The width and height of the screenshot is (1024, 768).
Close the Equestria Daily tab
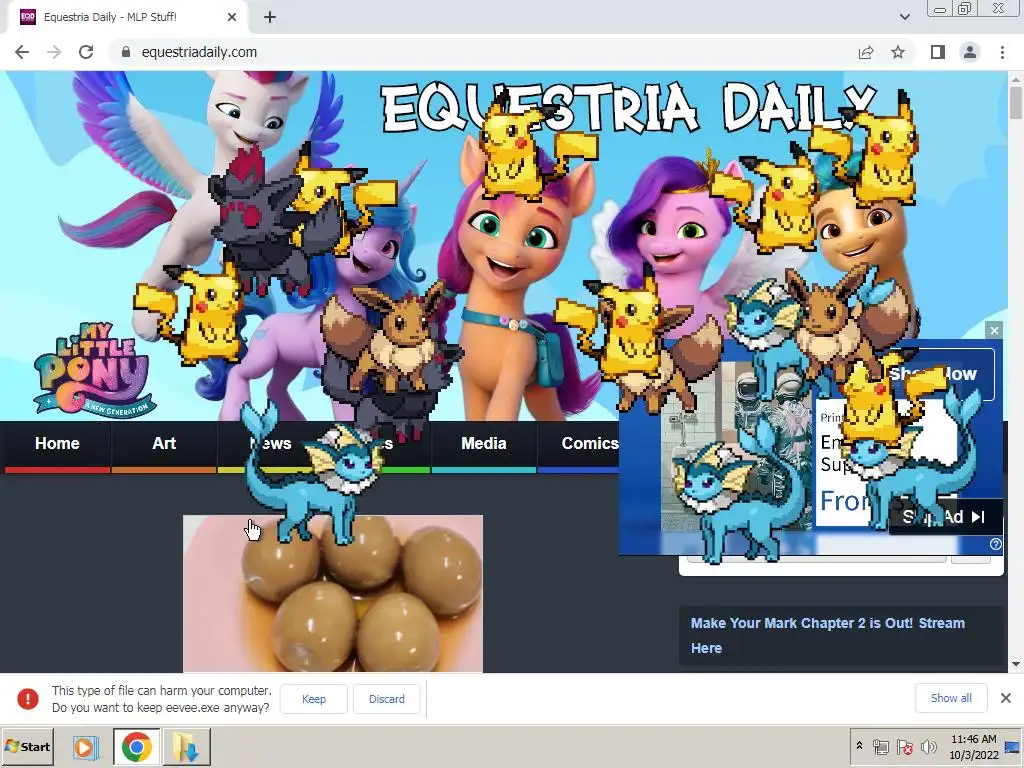[x=232, y=17]
